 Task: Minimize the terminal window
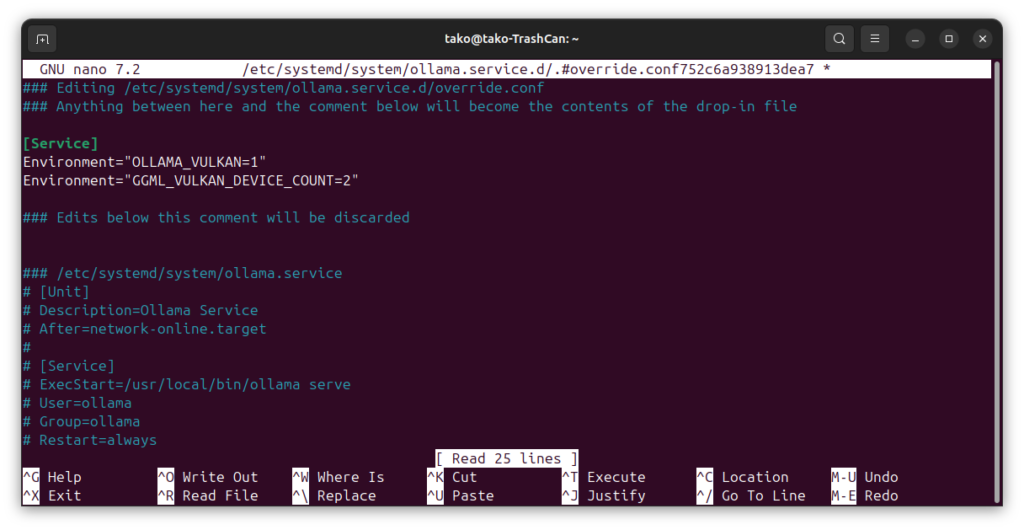pos(915,39)
